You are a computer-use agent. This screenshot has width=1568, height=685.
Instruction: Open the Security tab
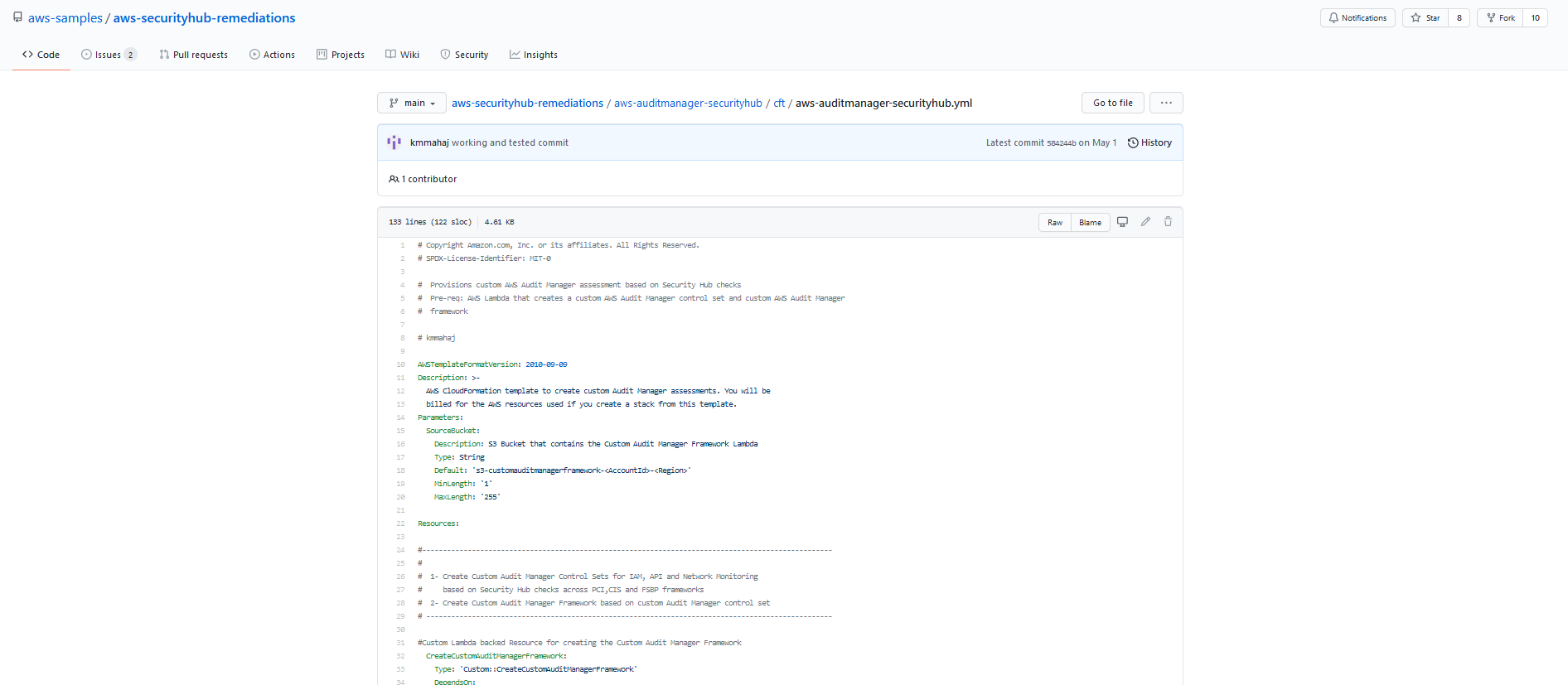pyautogui.click(x=464, y=55)
